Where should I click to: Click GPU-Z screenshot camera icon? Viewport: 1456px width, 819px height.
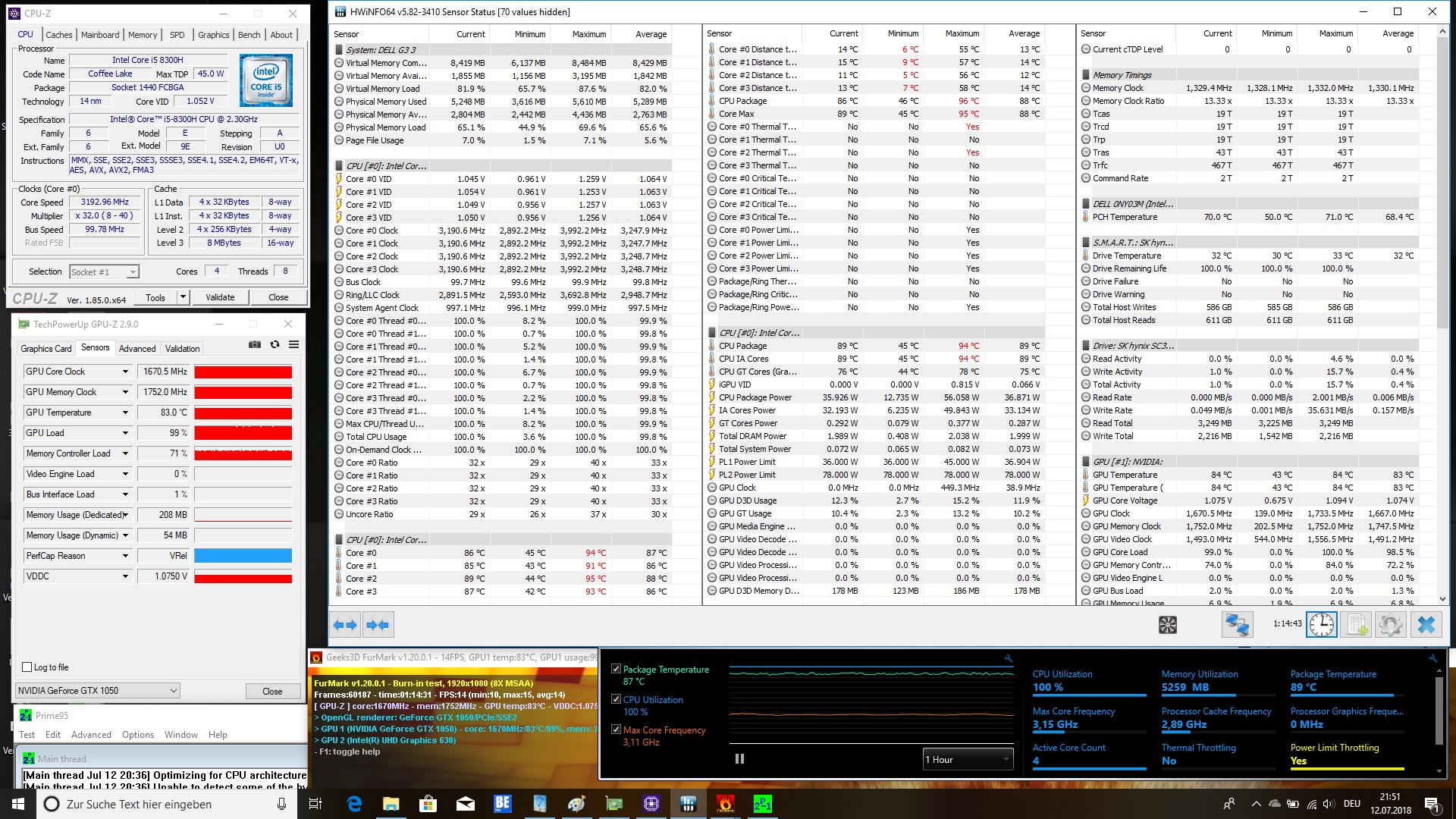click(x=255, y=345)
